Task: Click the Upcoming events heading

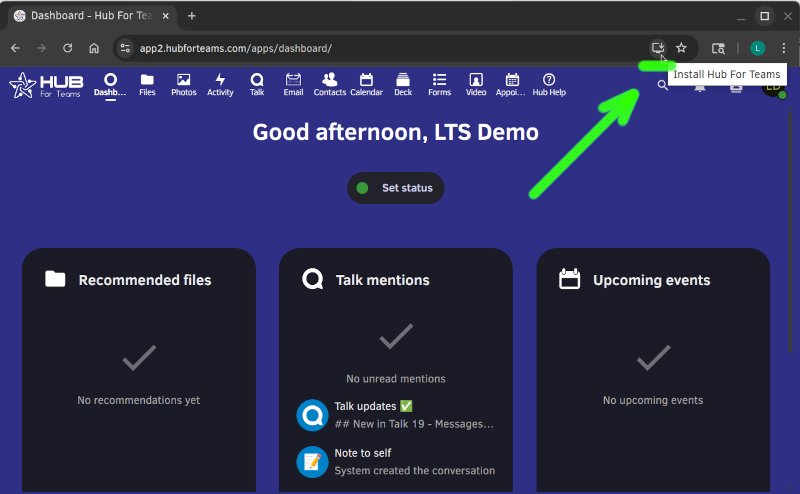Action: click(652, 280)
